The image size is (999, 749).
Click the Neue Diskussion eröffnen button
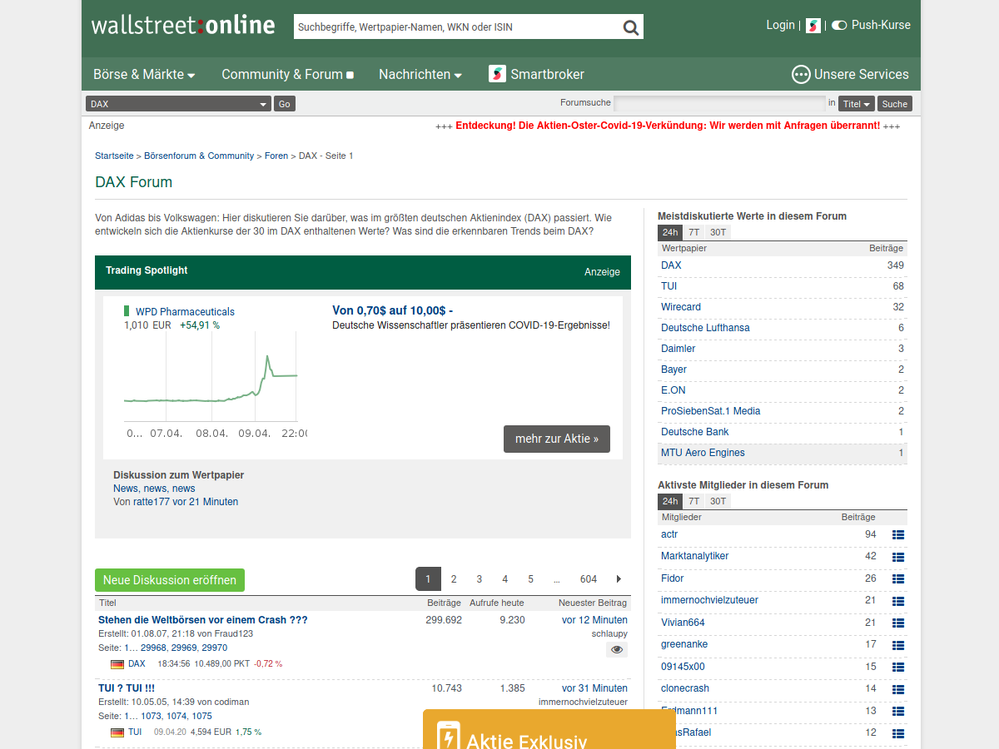click(x=170, y=580)
